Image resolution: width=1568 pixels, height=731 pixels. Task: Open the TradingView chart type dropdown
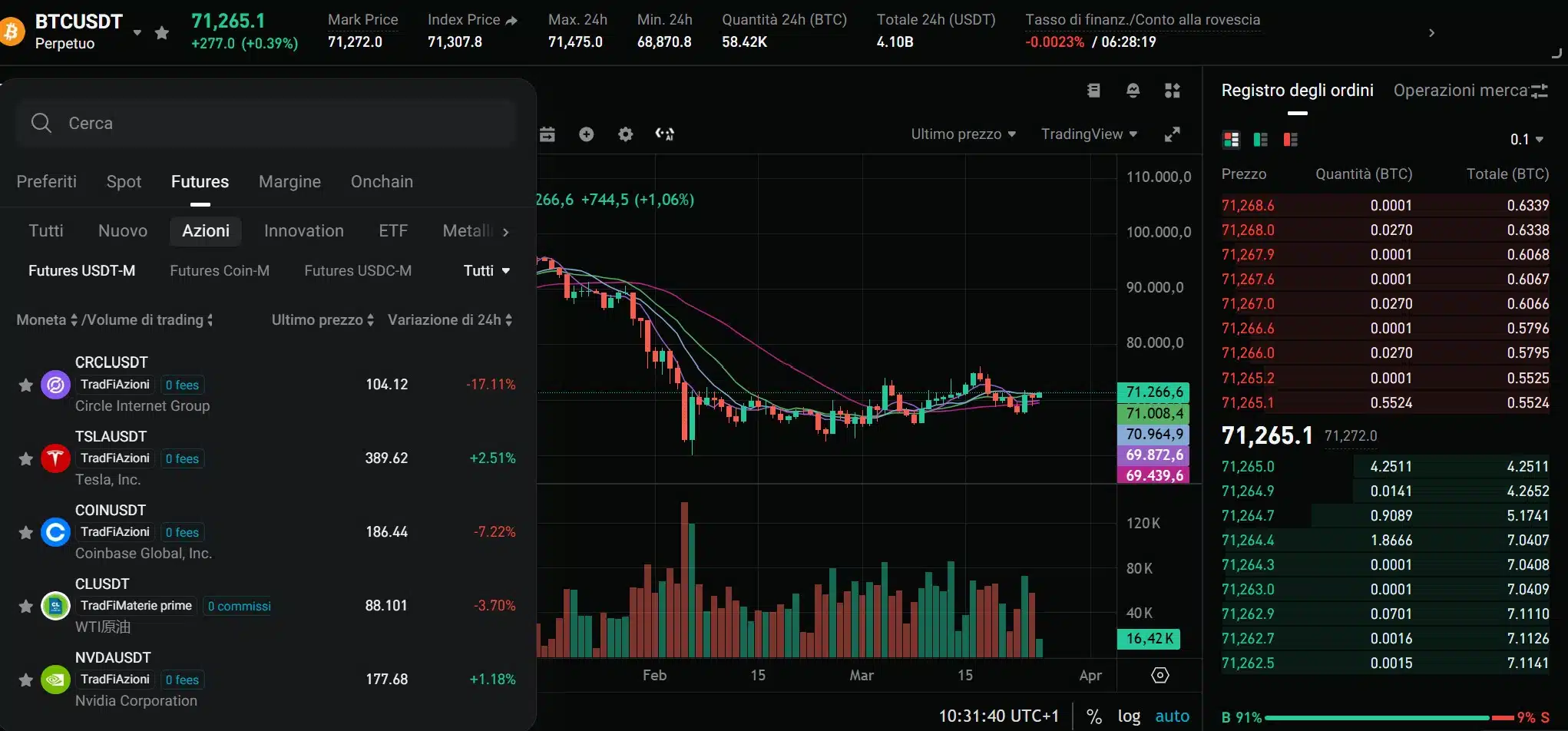pos(1089,134)
